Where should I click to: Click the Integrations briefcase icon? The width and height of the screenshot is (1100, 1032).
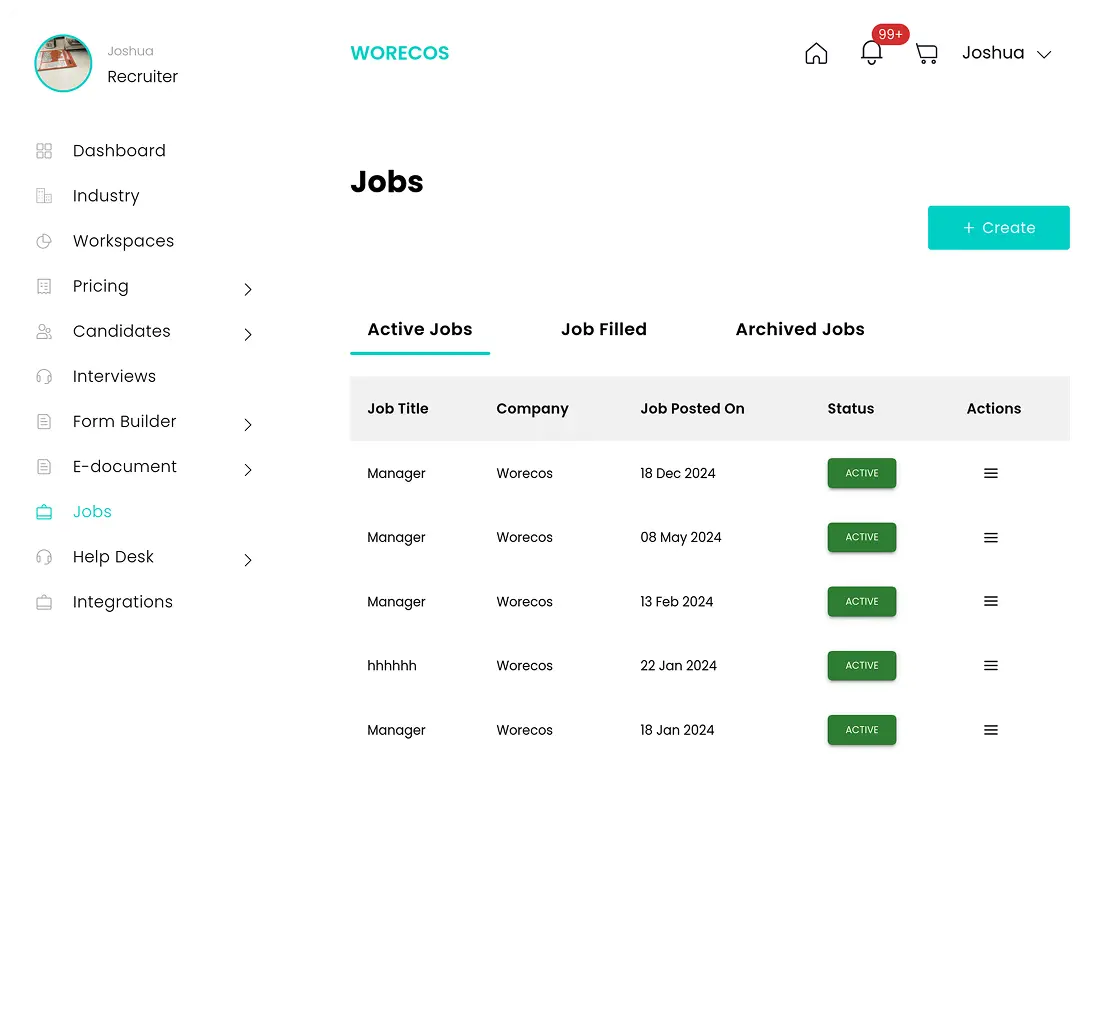click(44, 602)
